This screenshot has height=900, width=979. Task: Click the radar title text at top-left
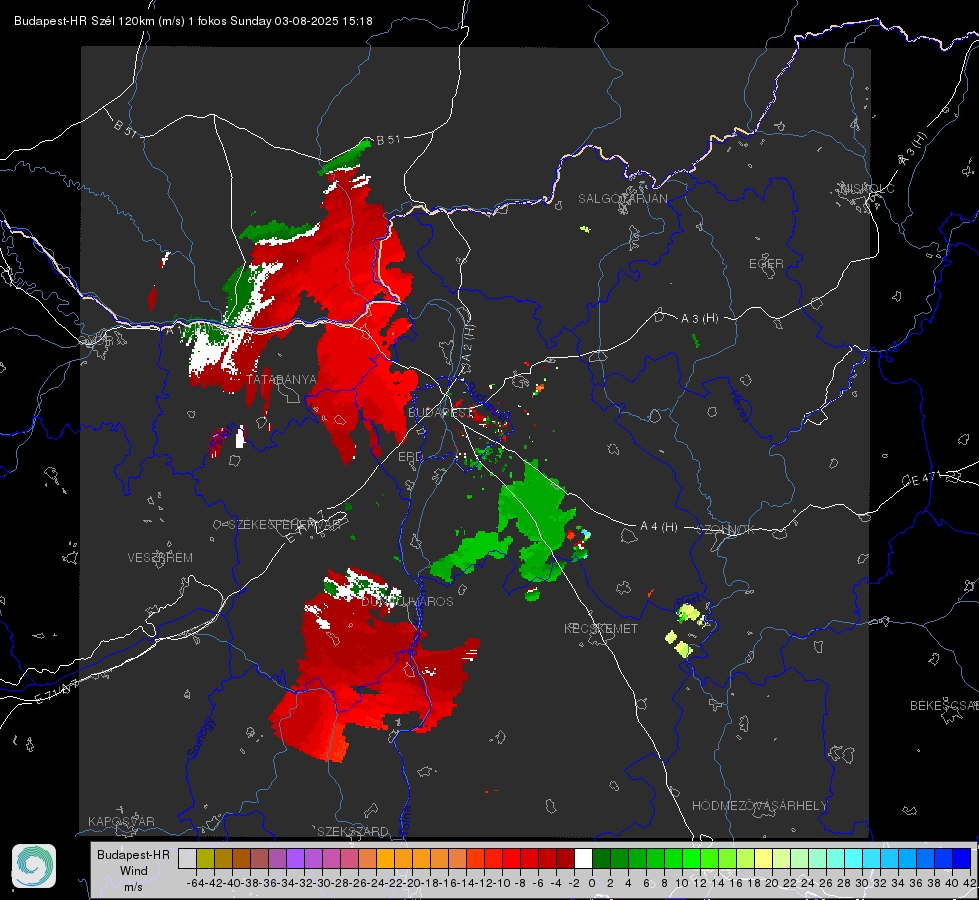[193, 21]
